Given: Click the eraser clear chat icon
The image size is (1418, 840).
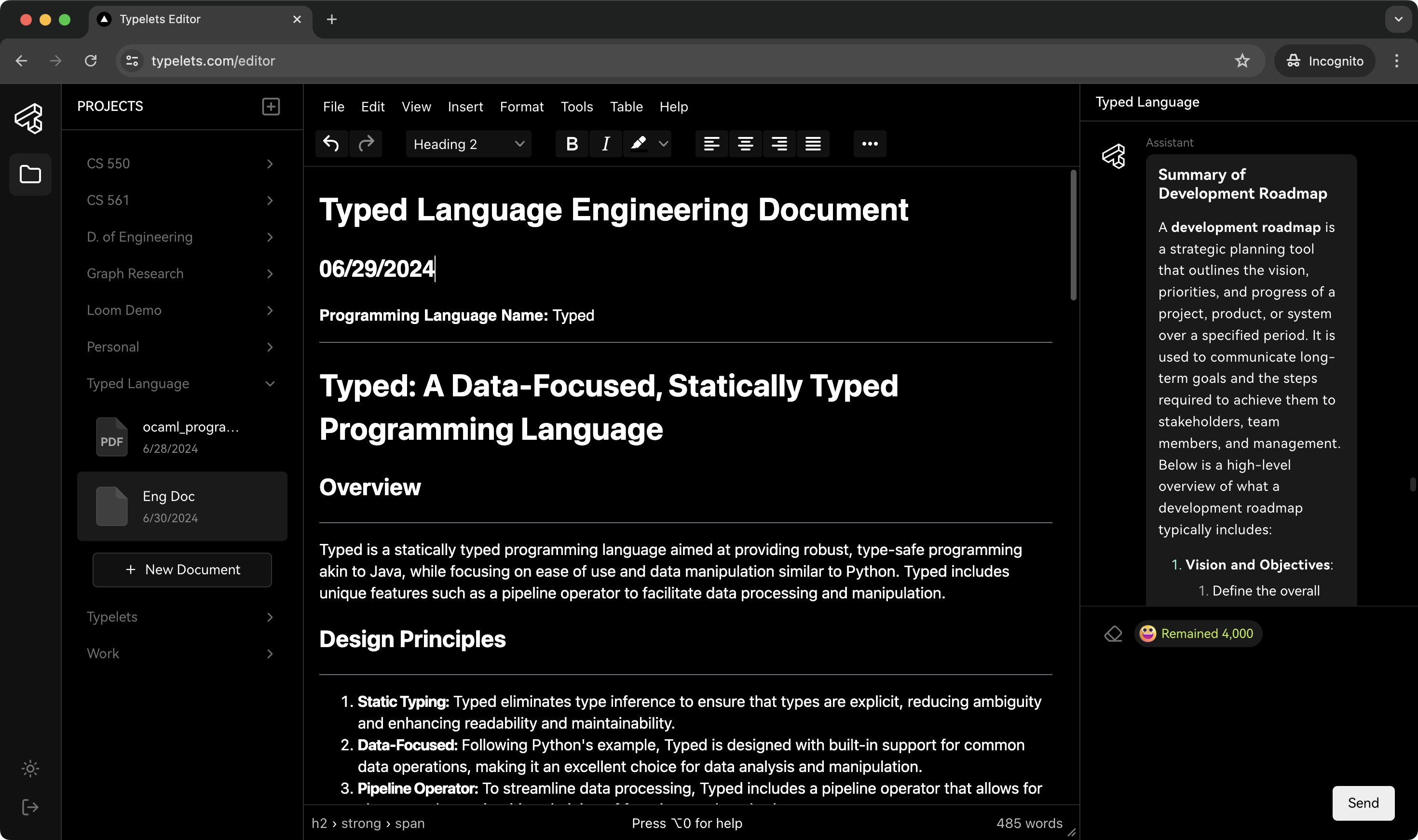Looking at the screenshot, I should coord(1113,634).
